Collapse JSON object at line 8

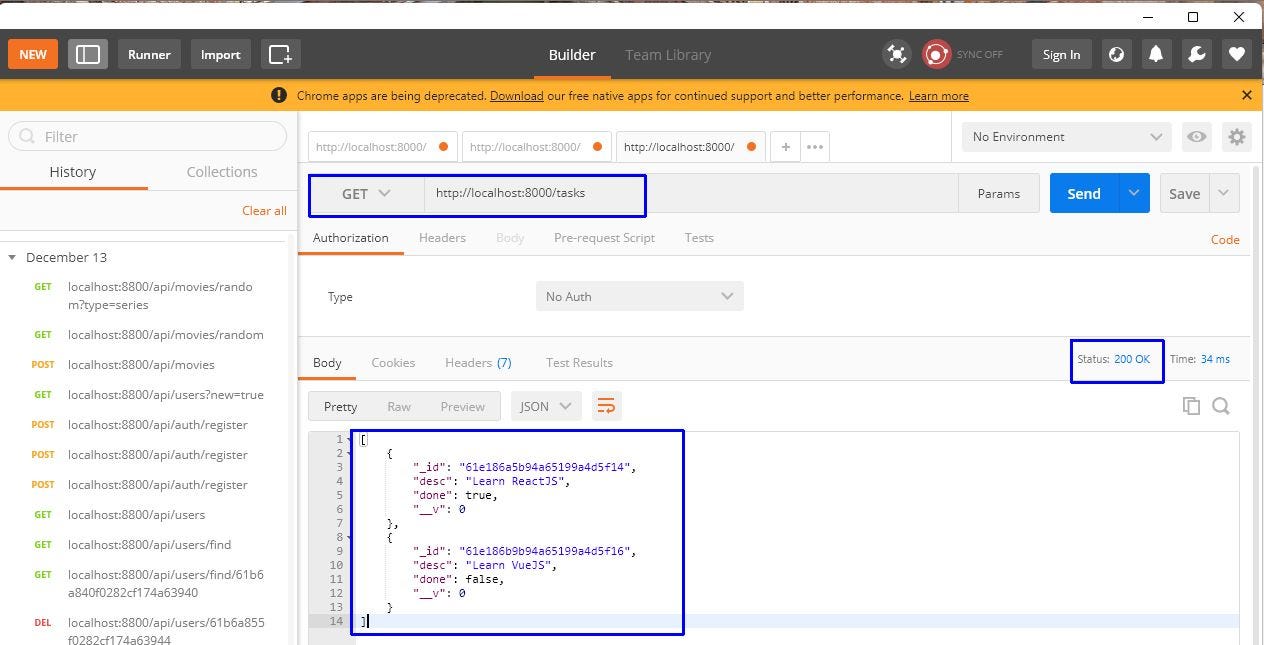[x=351, y=538]
